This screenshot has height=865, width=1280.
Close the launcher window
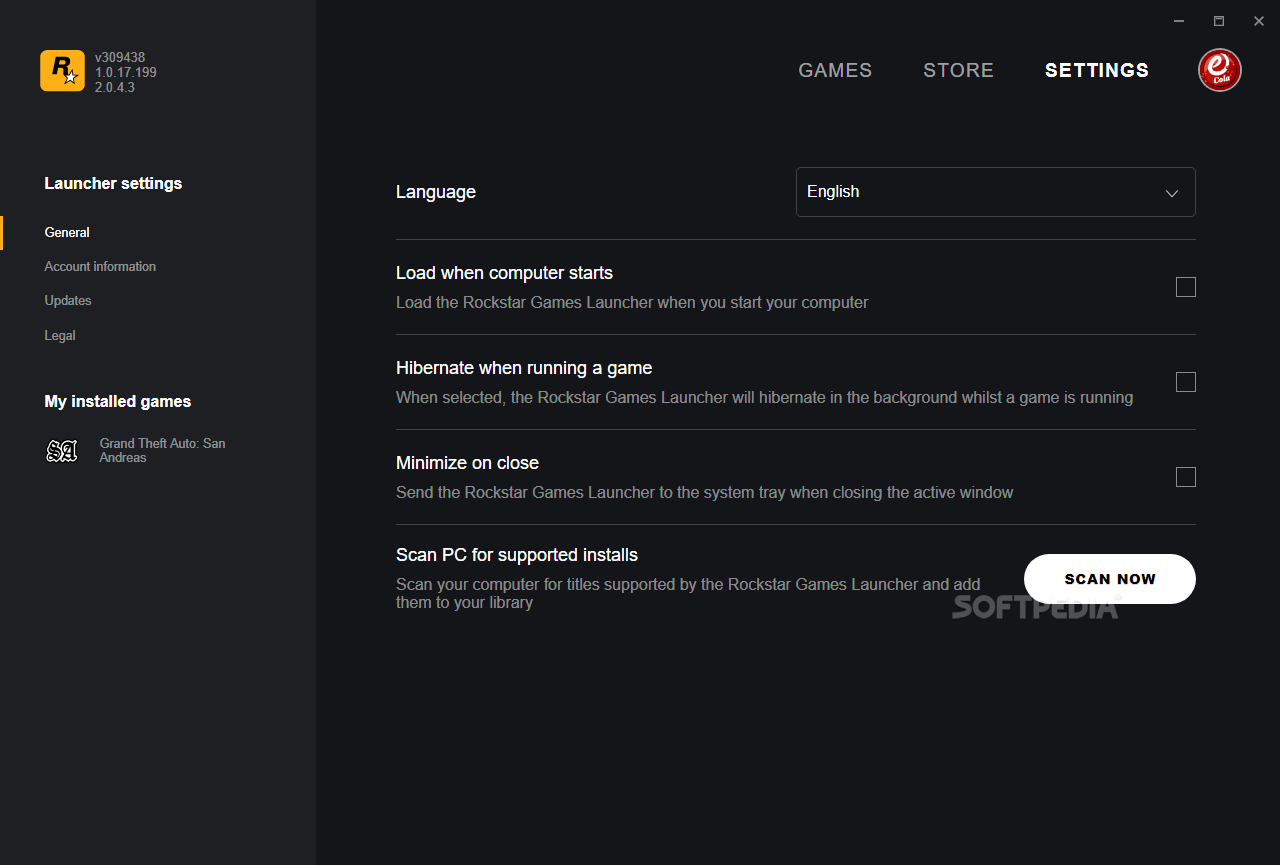pos(1259,21)
